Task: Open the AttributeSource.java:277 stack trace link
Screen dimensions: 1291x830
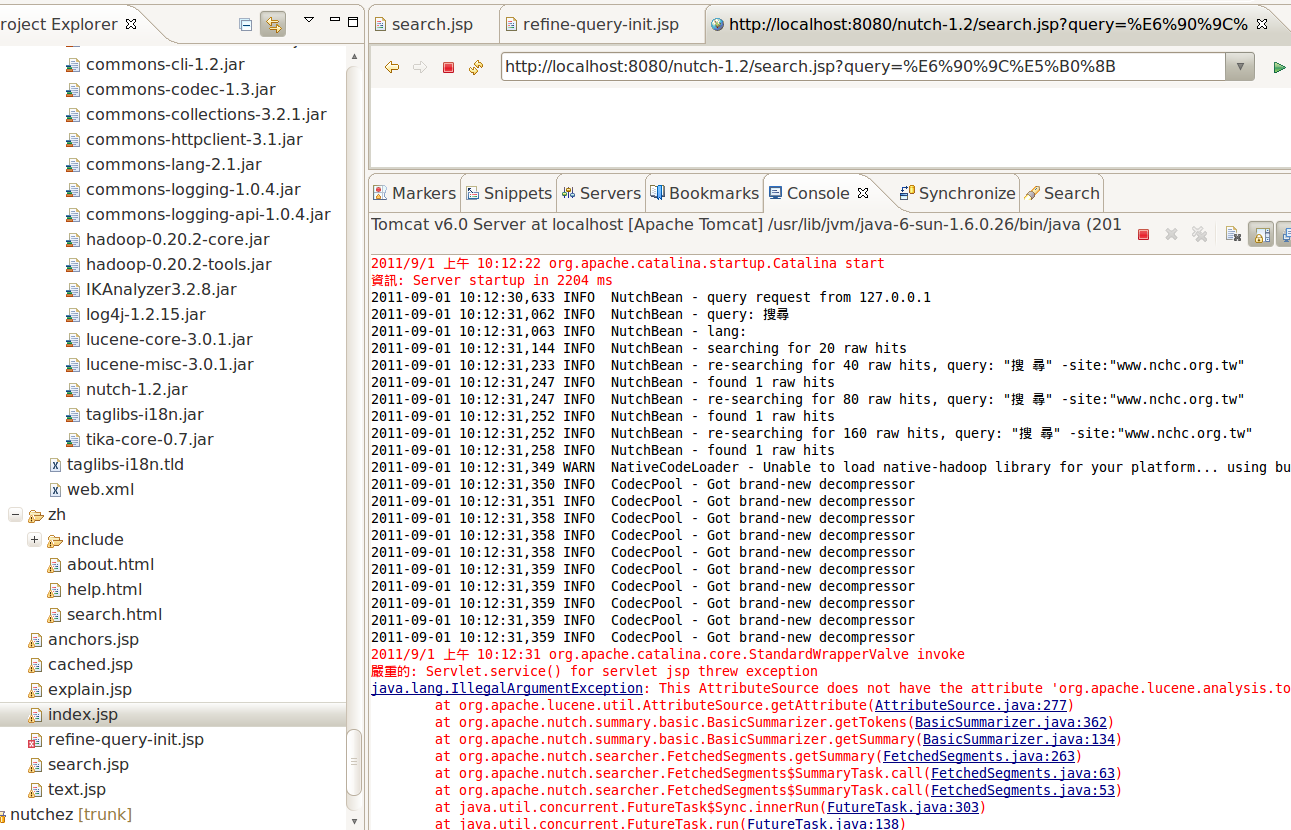Action: (x=971, y=705)
